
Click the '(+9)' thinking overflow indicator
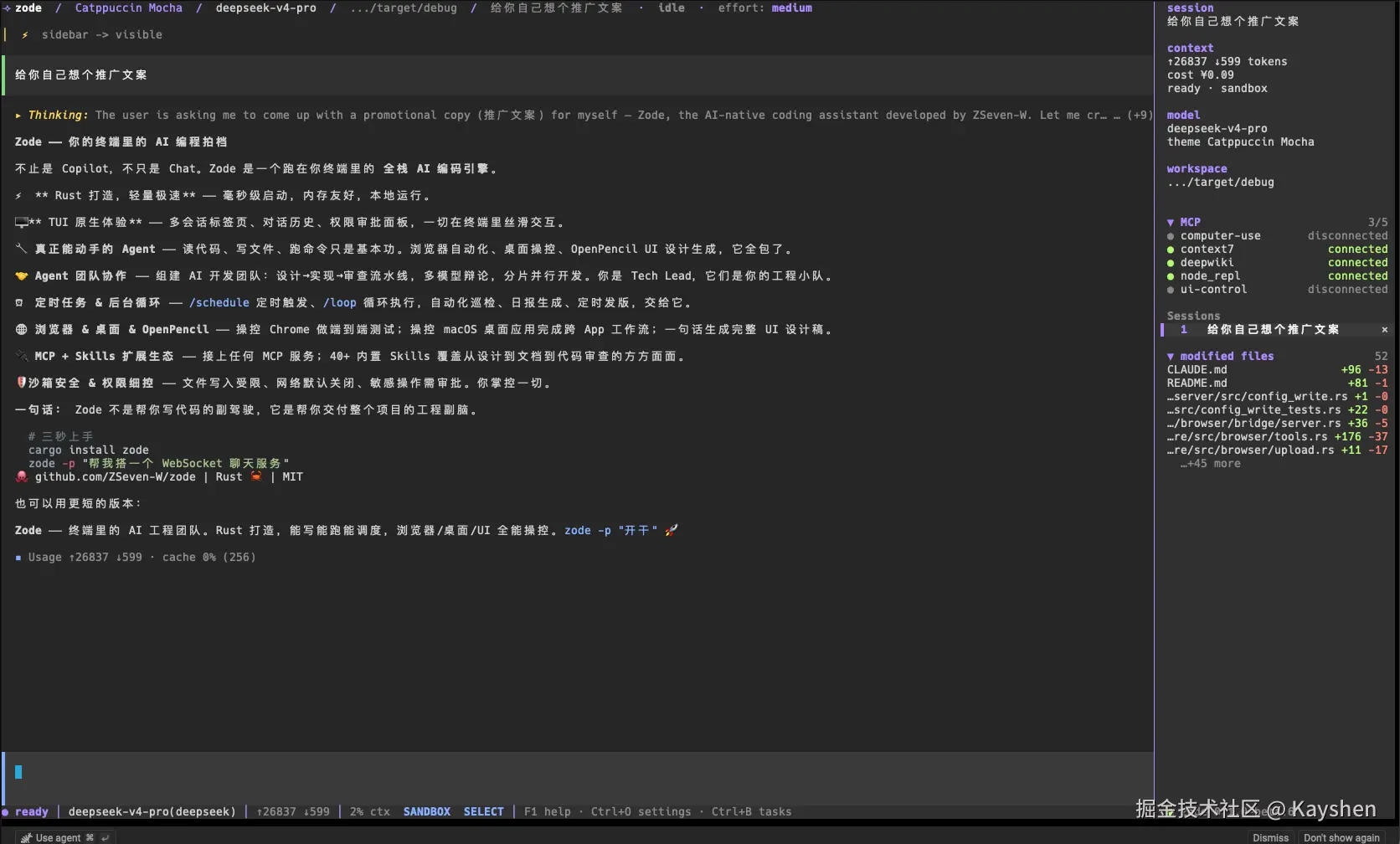(x=1140, y=116)
